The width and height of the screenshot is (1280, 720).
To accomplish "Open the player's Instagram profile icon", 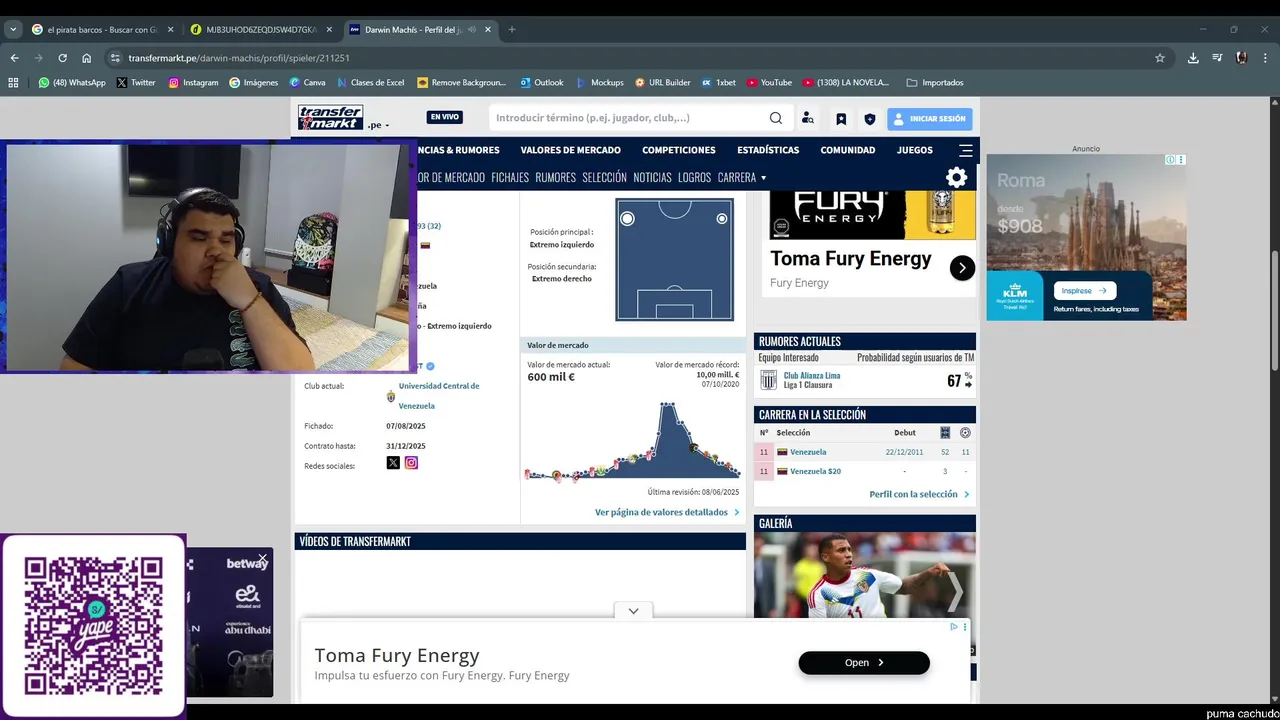I will [411, 463].
